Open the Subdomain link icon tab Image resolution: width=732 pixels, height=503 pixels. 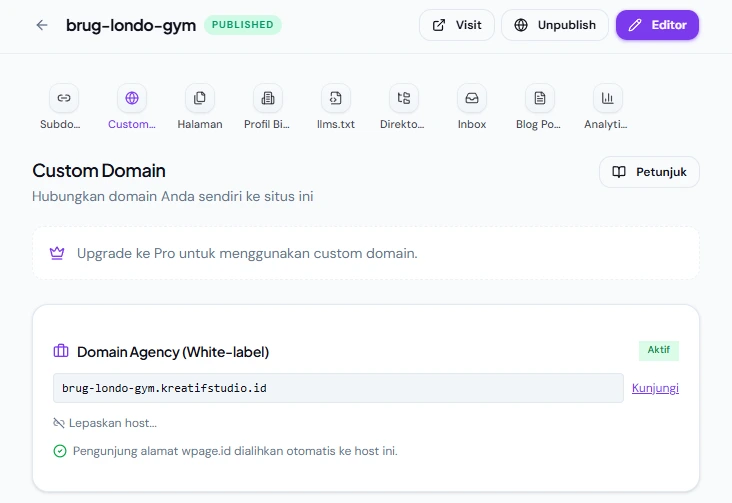tap(64, 98)
